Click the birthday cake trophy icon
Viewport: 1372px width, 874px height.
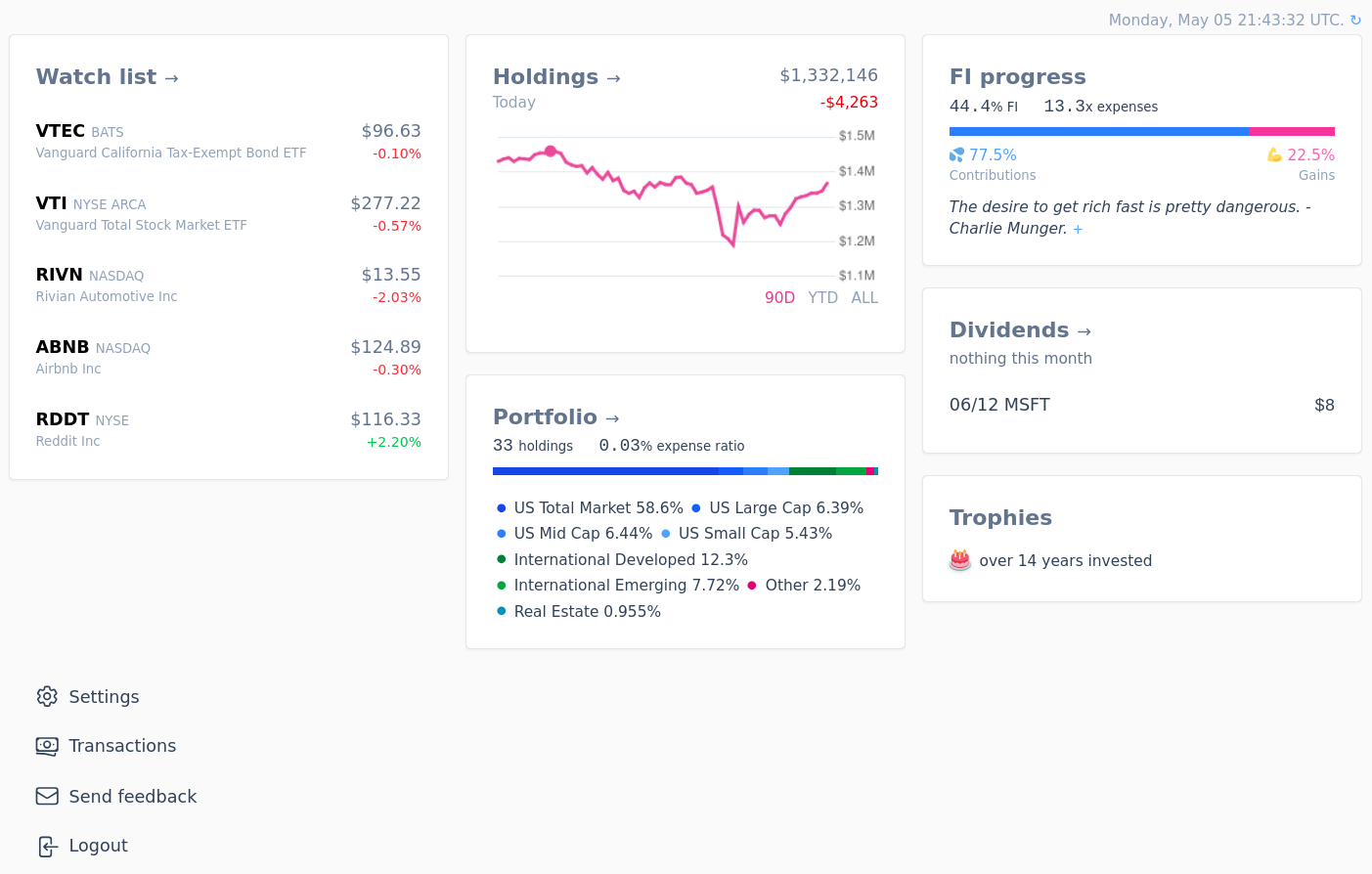coord(960,560)
